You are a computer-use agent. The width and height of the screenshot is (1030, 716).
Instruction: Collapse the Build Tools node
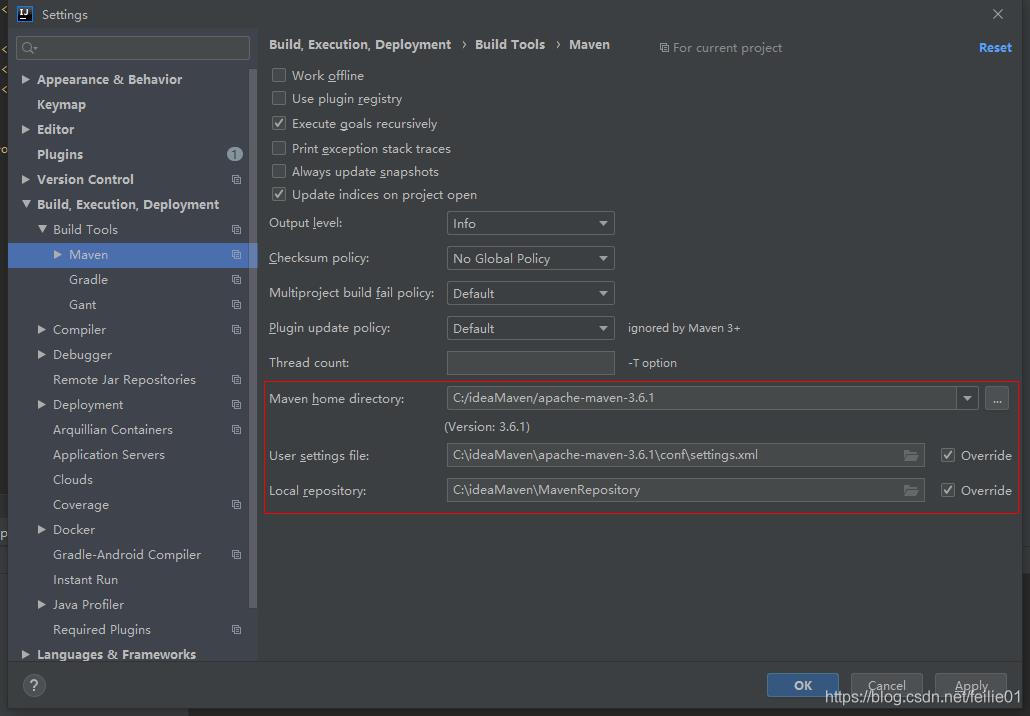click(42, 229)
